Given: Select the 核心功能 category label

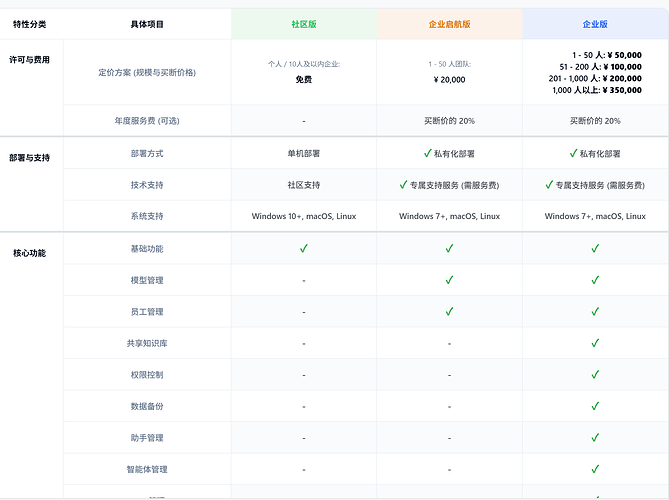Looking at the screenshot, I should coord(29,253).
